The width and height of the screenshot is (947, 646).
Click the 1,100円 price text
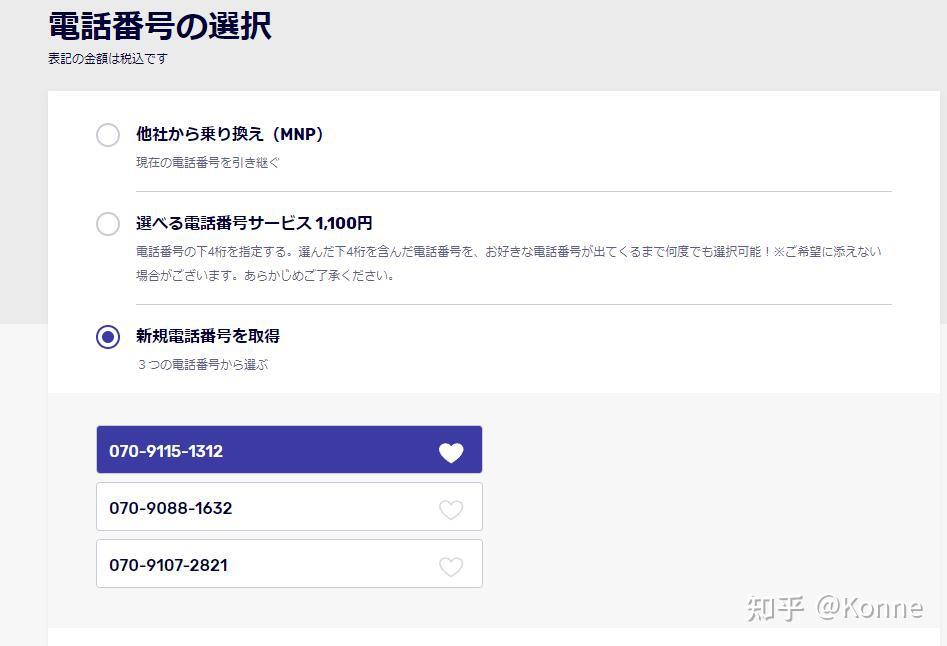tap(344, 223)
